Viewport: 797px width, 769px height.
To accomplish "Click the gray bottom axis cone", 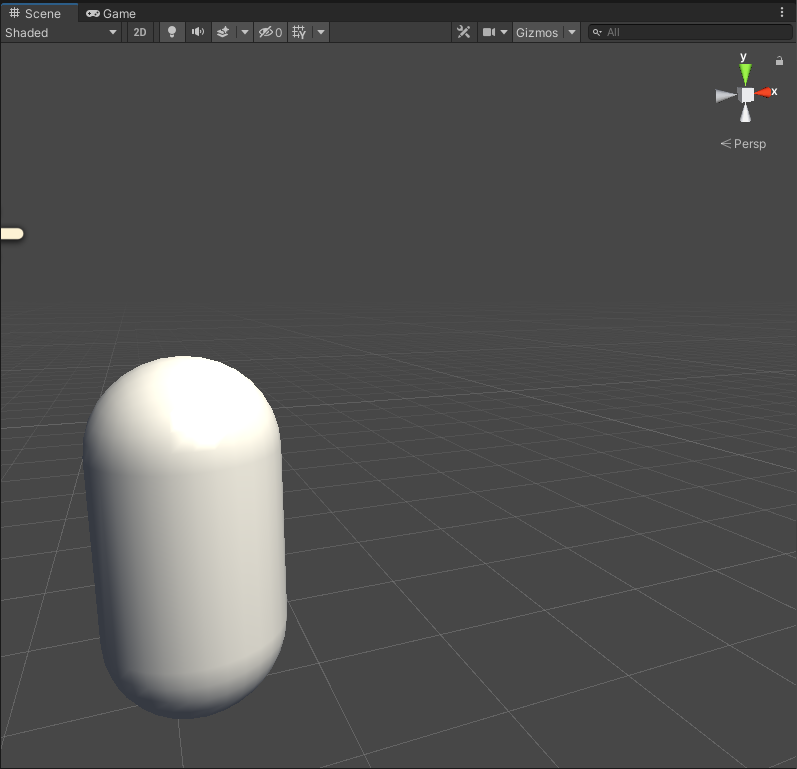I will [x=745, y=113].
